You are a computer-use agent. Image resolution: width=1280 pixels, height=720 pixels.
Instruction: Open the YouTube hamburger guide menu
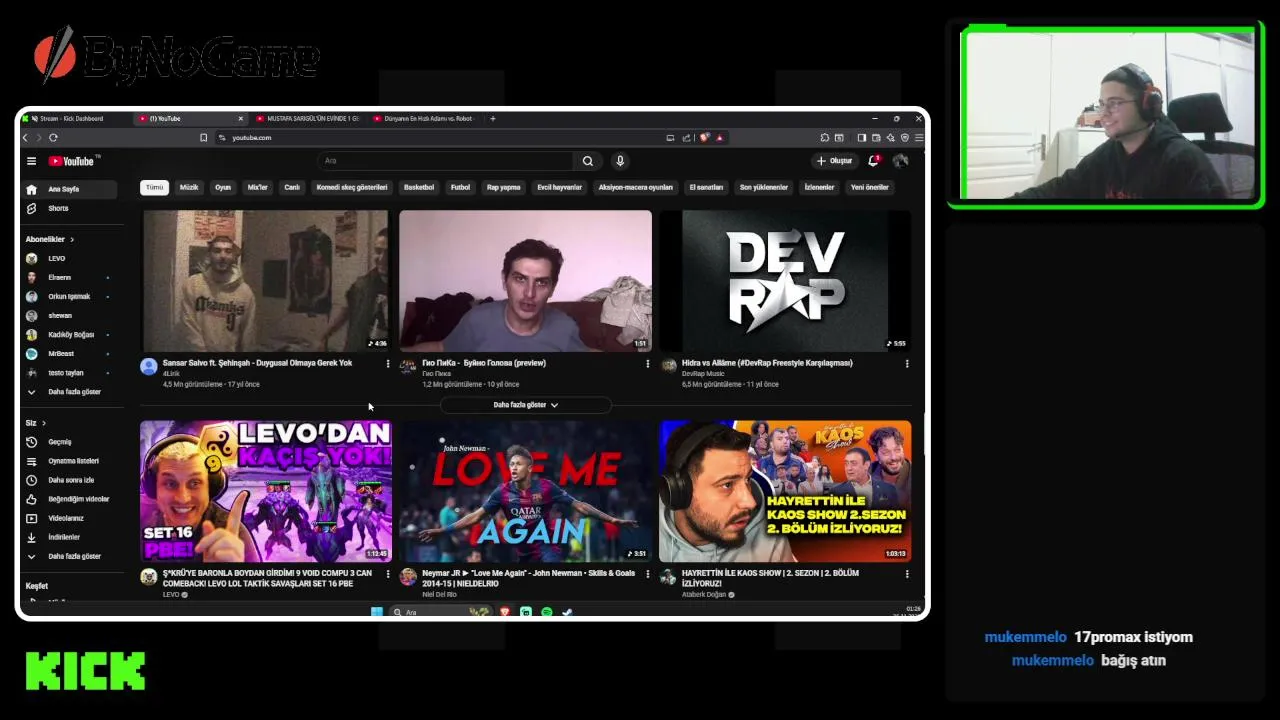coord(31,161)
